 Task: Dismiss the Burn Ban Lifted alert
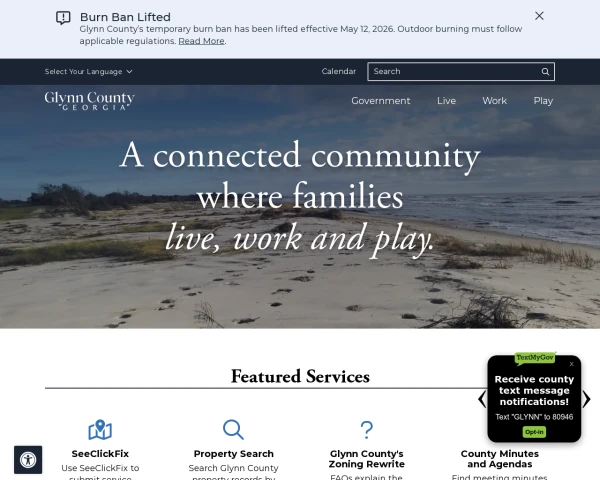tap(539, 16)
